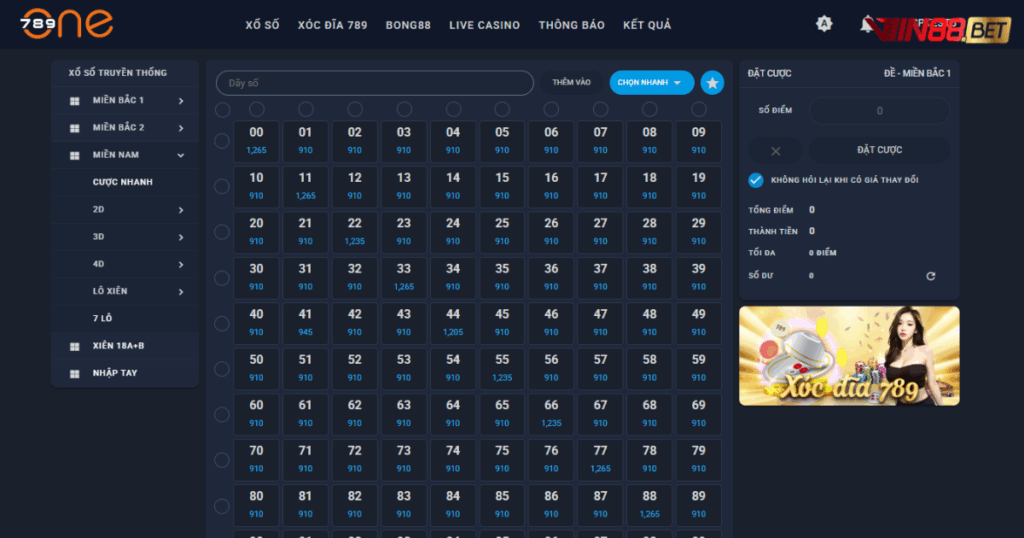Click the X clear bet button
Image resolution: width=1024 pixels, height=538 pixels.
coord(775,150)
